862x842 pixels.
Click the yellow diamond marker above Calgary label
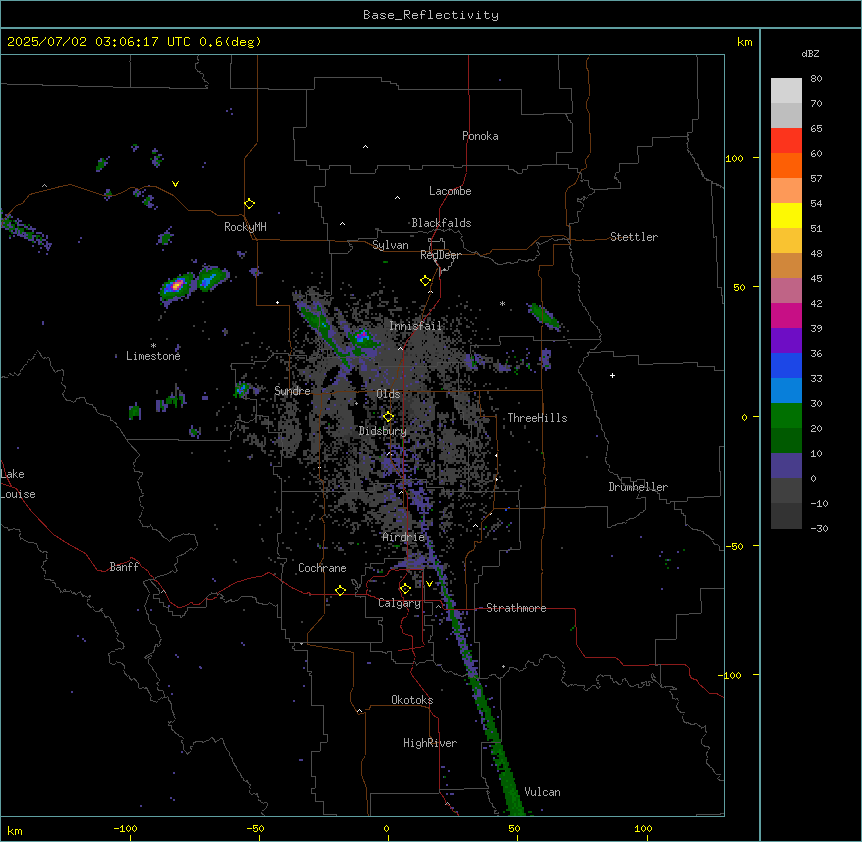click(x=405, y=589)
